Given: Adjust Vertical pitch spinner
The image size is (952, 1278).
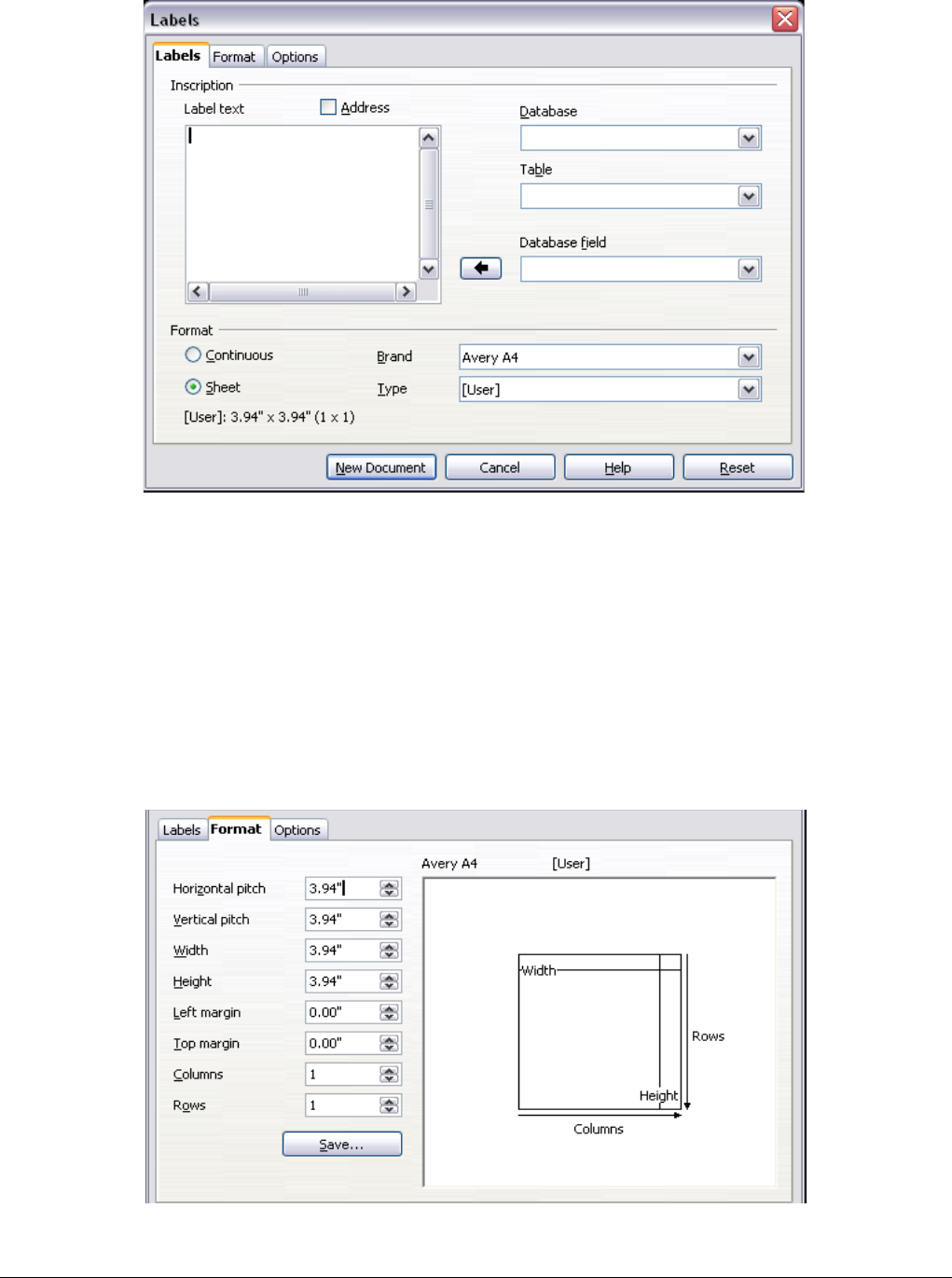Looking at the screenshot, I should pyautogui.click(x=390, y=920).
